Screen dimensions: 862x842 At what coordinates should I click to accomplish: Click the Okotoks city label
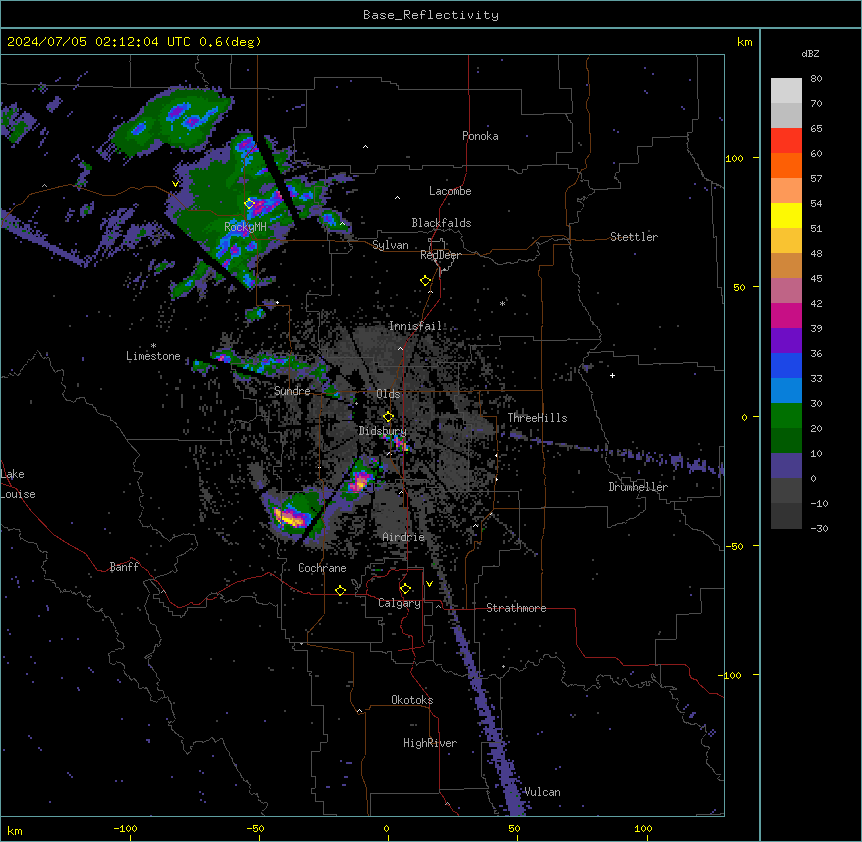(412, 700)
